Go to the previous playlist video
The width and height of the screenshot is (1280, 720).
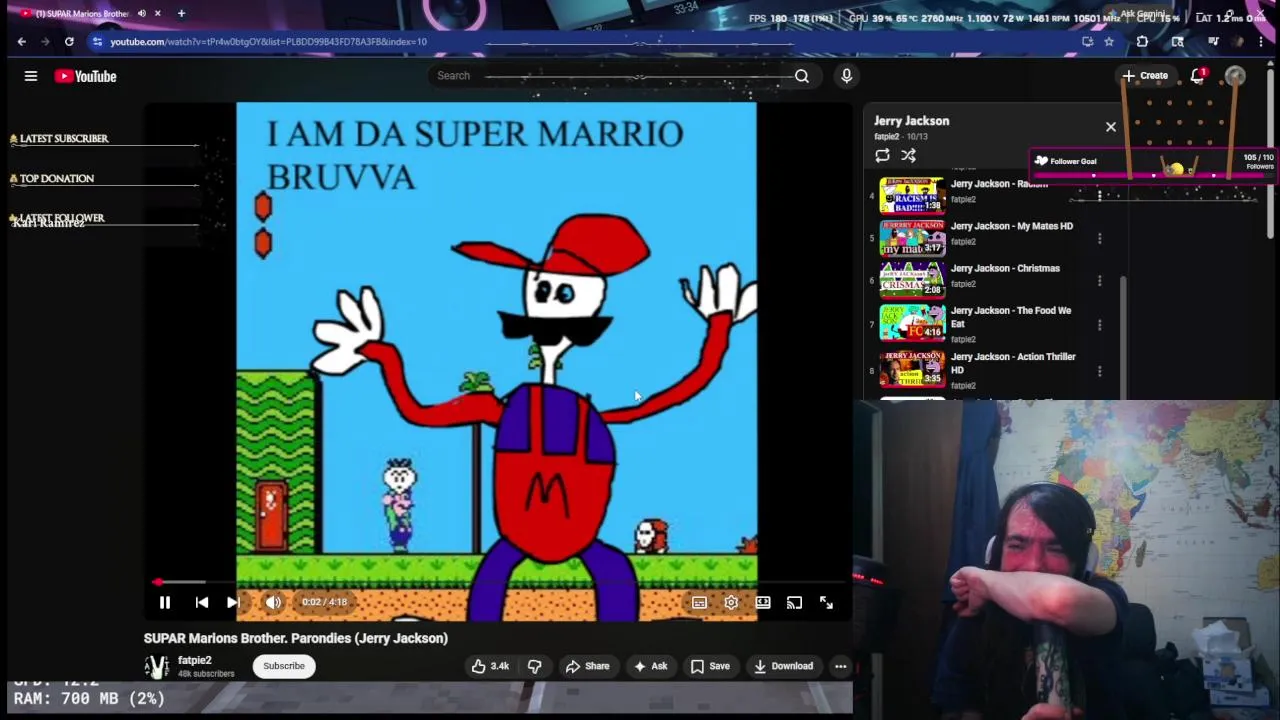(x=201, y=602)
